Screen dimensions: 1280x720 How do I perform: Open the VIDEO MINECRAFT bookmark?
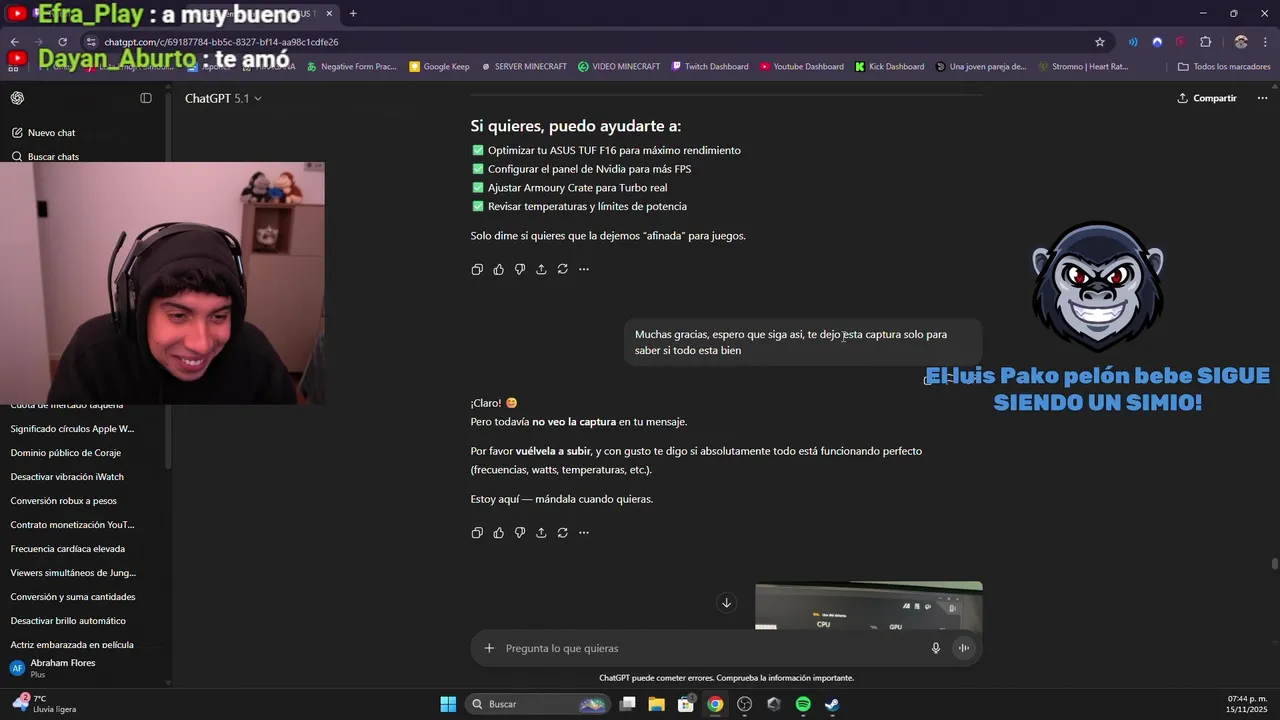619,67
